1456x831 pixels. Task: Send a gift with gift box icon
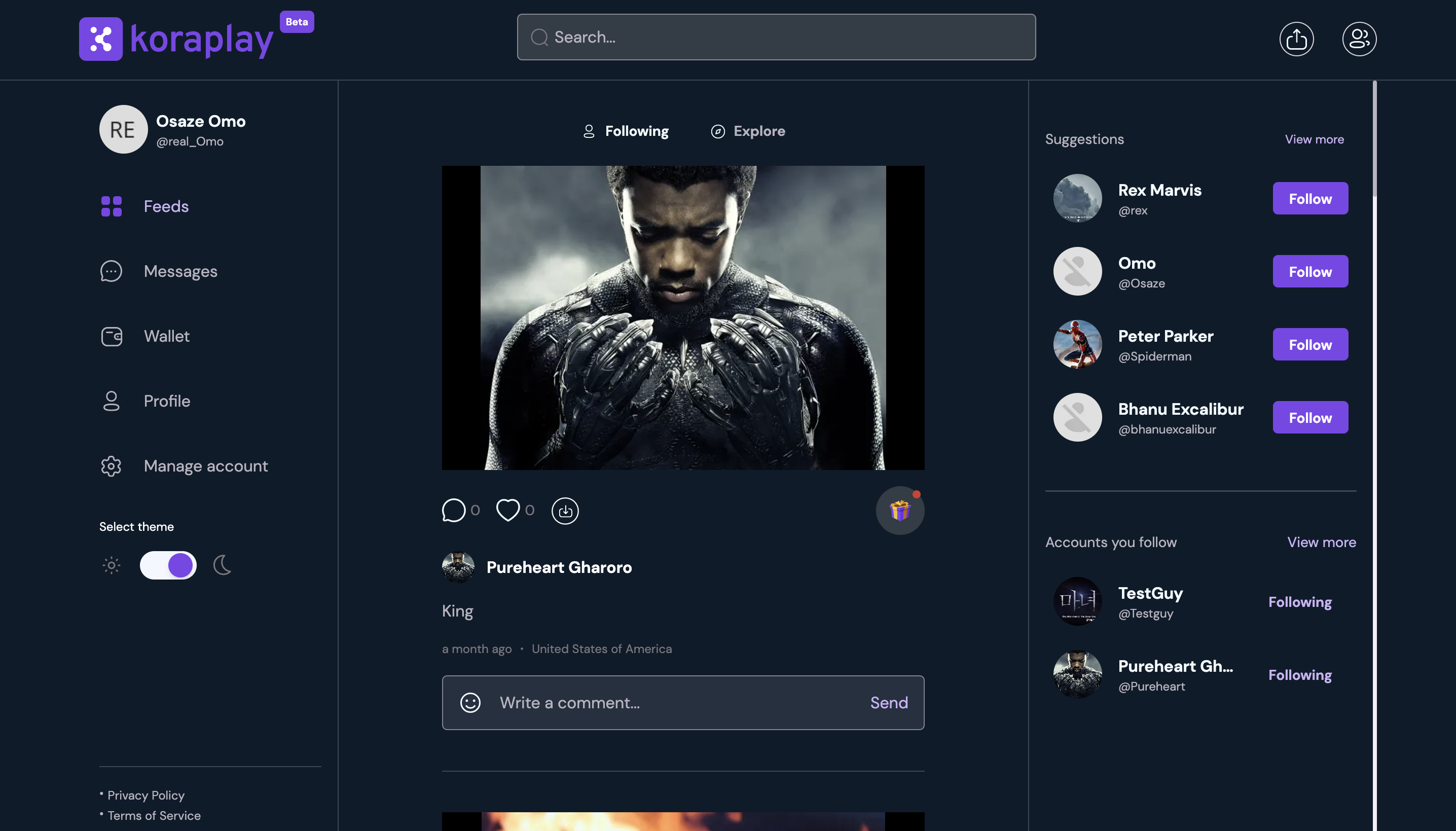click(900, 510)
